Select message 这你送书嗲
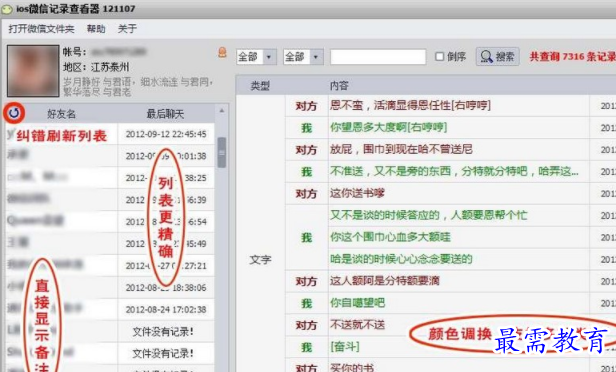Viewport: 616px width, 372px height. (x=357, y=193)
